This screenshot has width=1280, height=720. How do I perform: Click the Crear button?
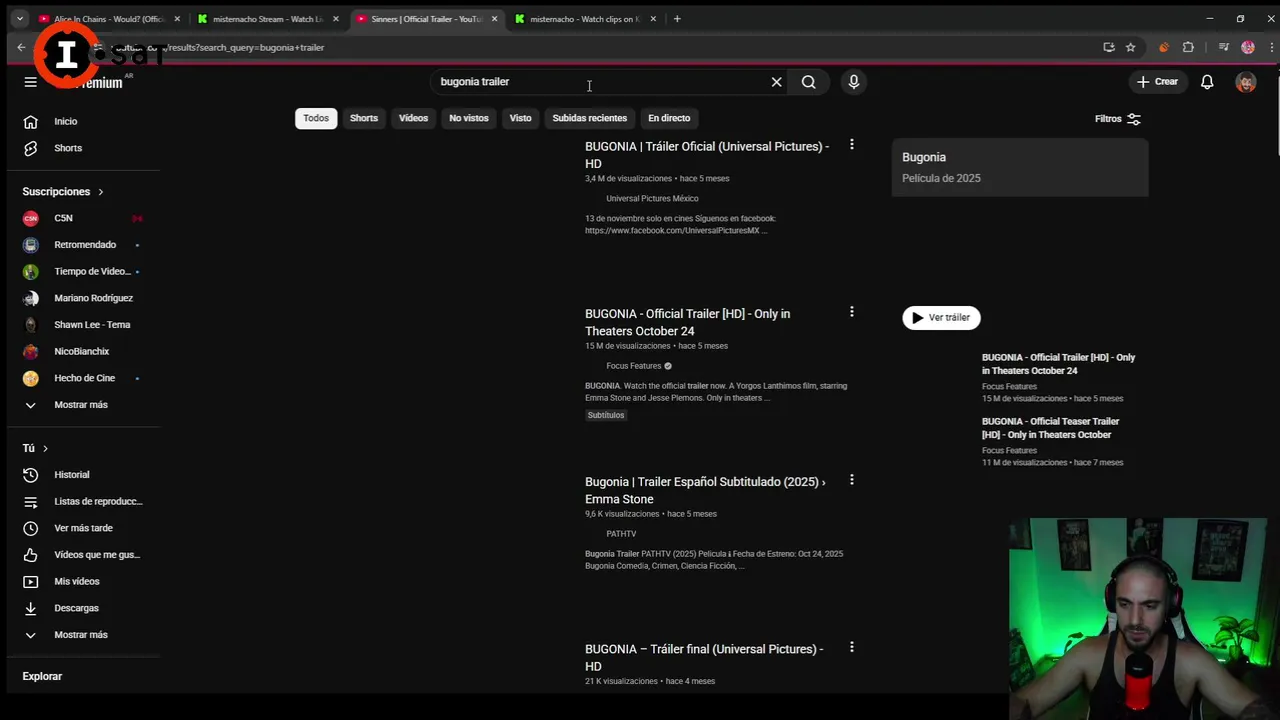pyautogui.click(x=1158, y=82)
